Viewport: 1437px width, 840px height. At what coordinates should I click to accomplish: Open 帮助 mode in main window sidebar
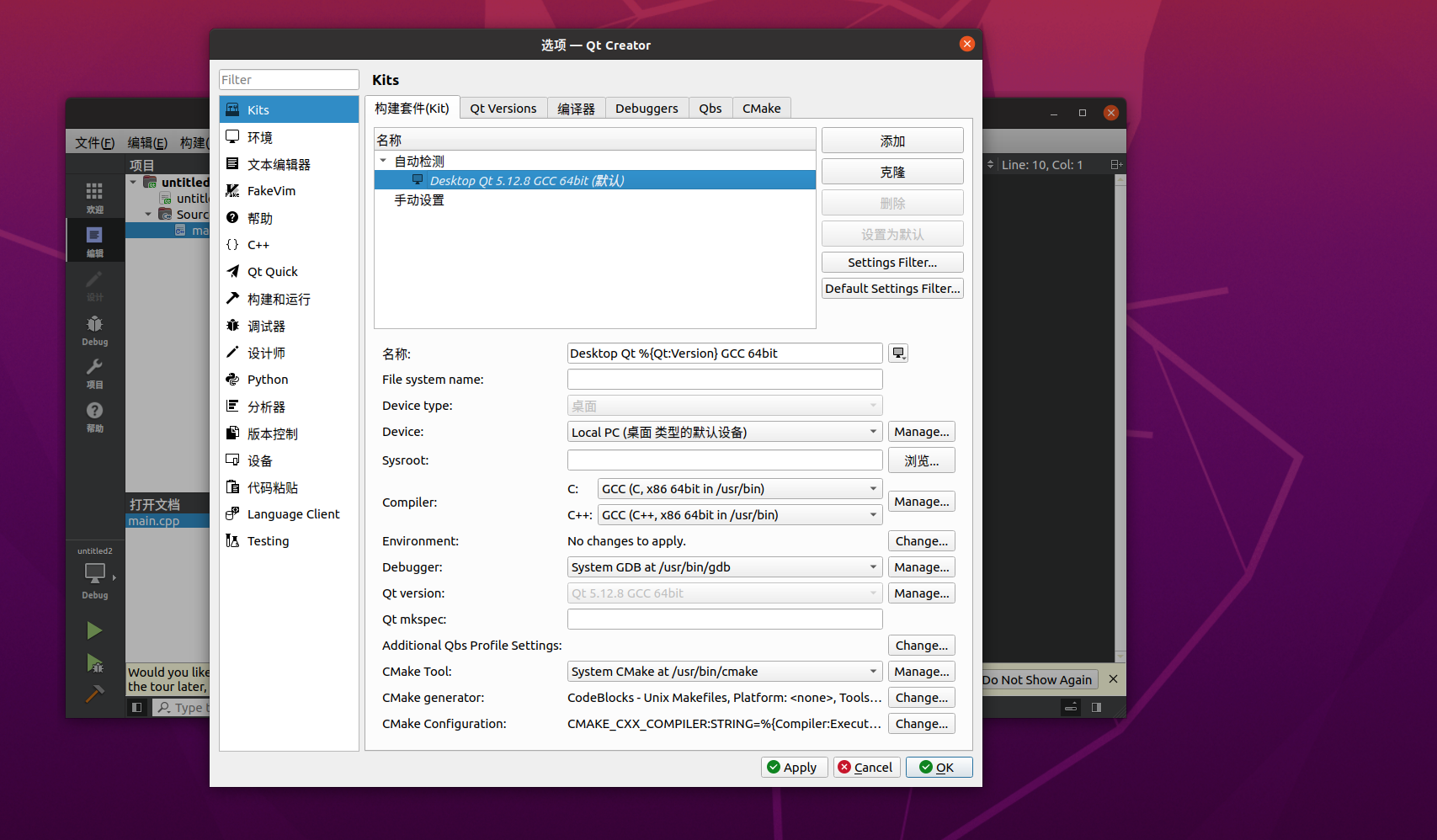click(94, 417)
